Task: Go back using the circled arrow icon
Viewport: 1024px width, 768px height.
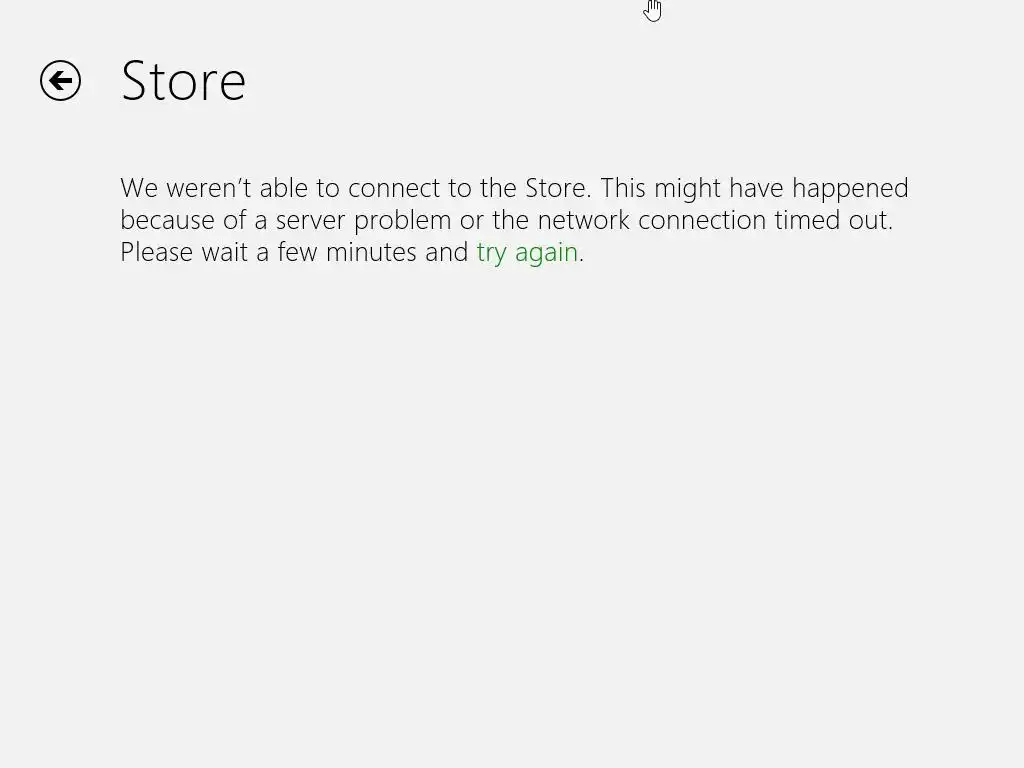Action: click(60, 81)
